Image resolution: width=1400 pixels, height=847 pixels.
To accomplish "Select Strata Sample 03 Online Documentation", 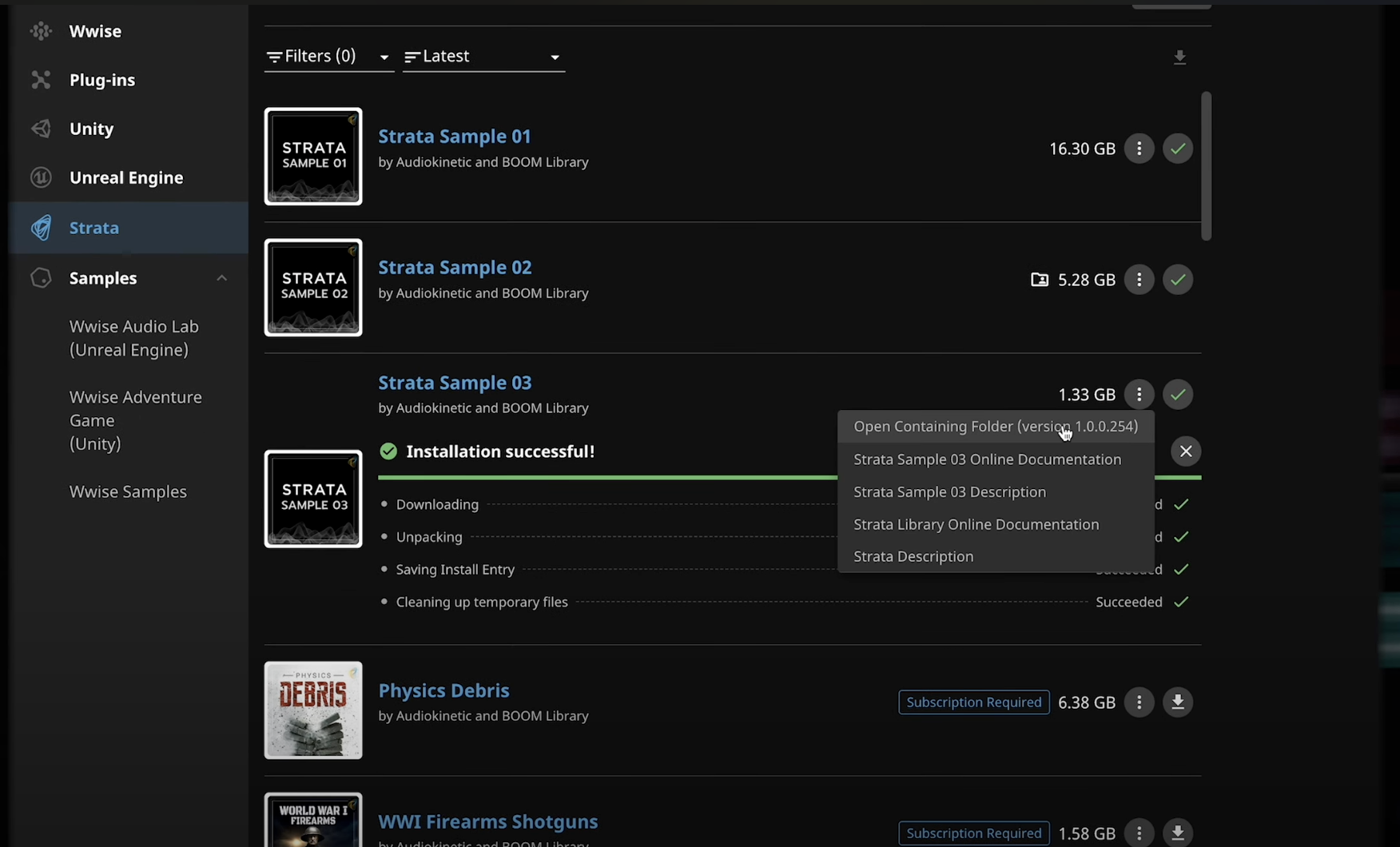I will 996,459.
